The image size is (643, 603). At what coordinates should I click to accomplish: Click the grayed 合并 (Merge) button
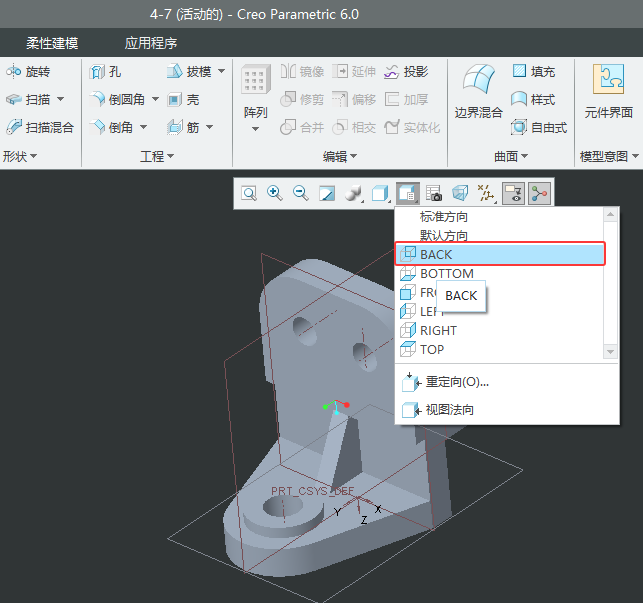302,127
